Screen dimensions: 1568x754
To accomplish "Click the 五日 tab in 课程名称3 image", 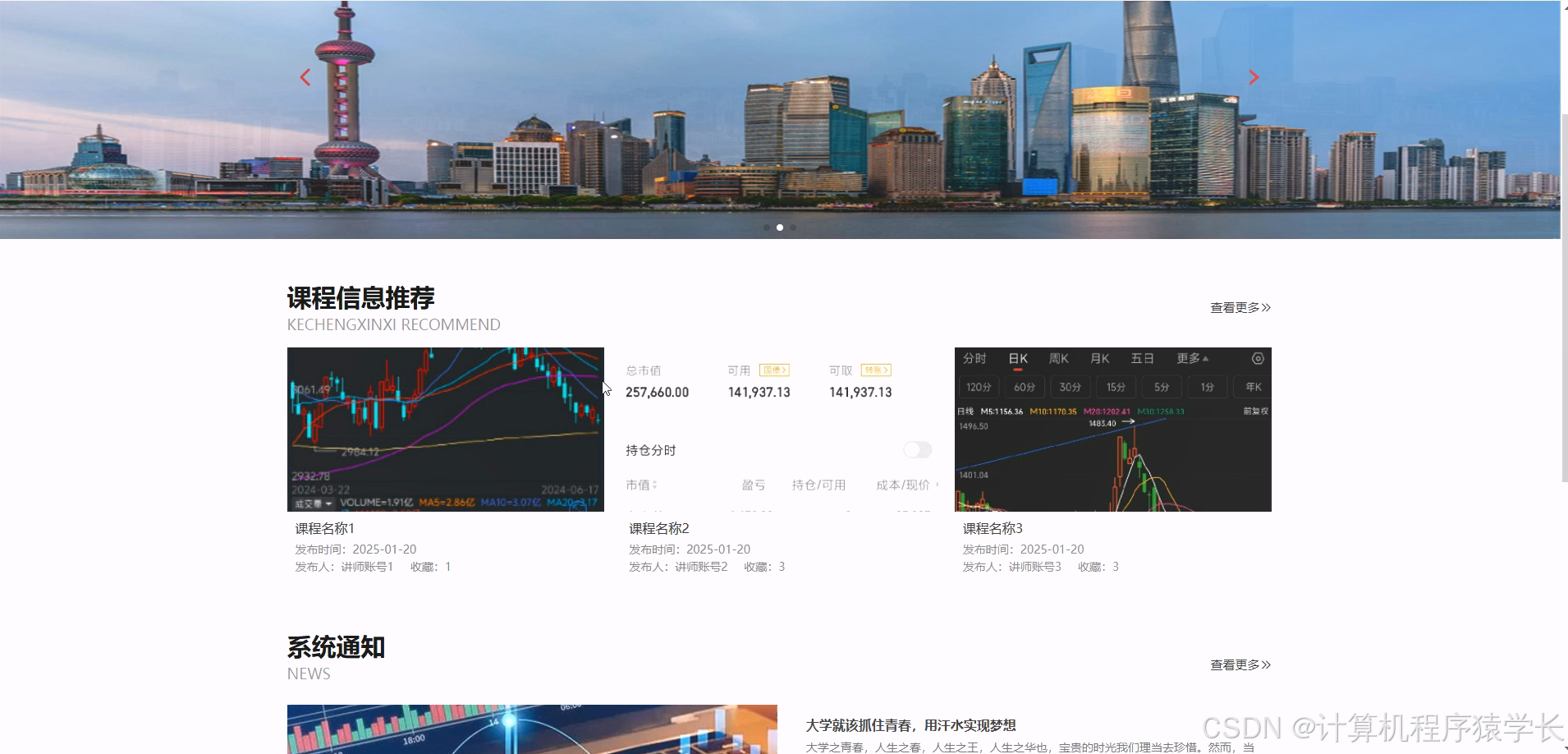I will click(x=1143, y=359).
